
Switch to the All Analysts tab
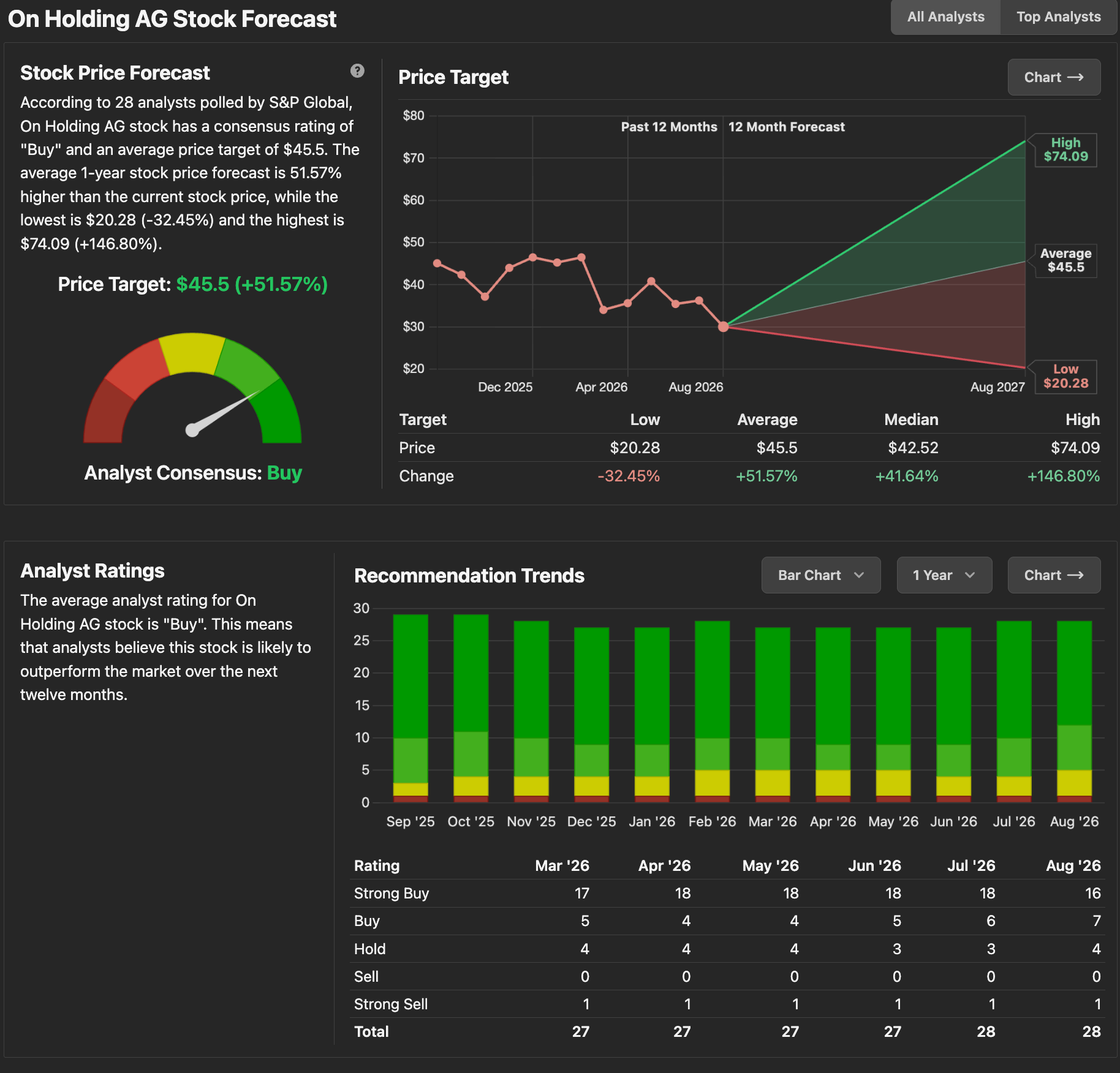pos(945,17)
